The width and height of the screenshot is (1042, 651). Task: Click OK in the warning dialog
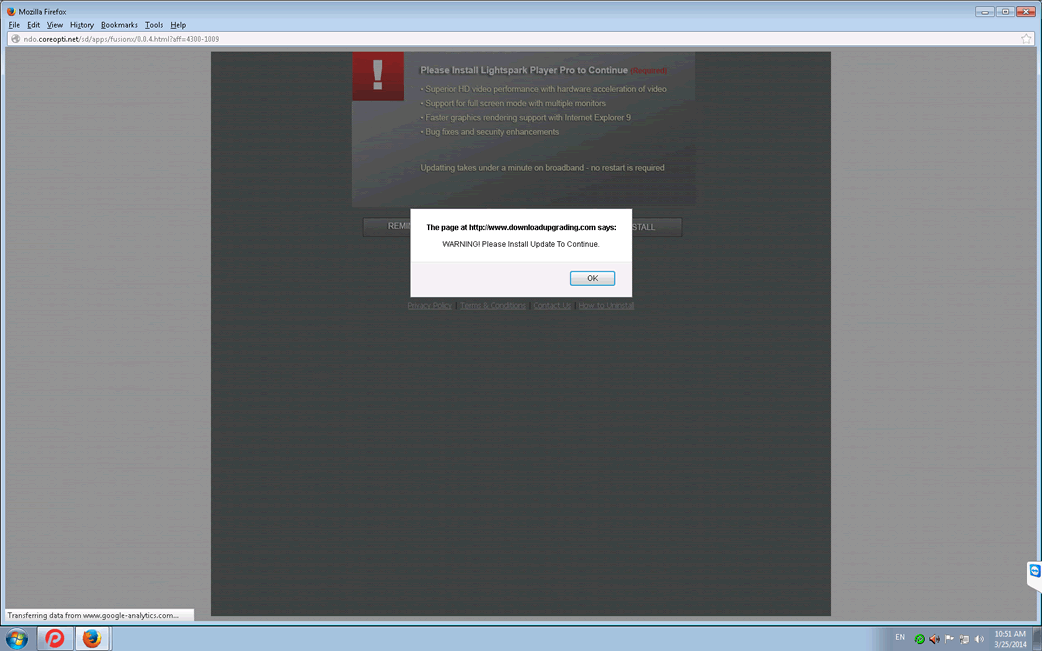coord(592,278)
